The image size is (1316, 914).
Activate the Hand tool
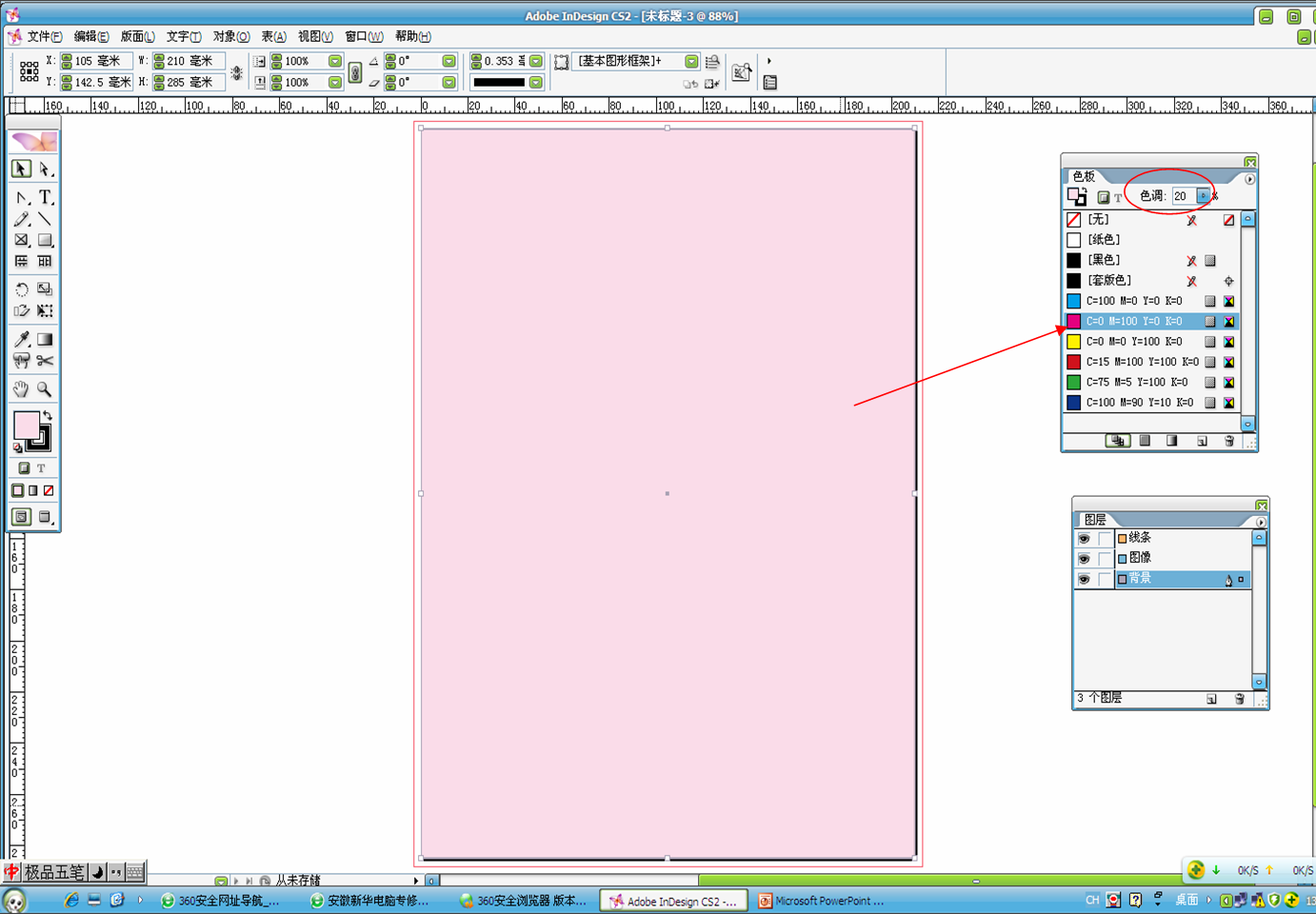pos(21,389)
